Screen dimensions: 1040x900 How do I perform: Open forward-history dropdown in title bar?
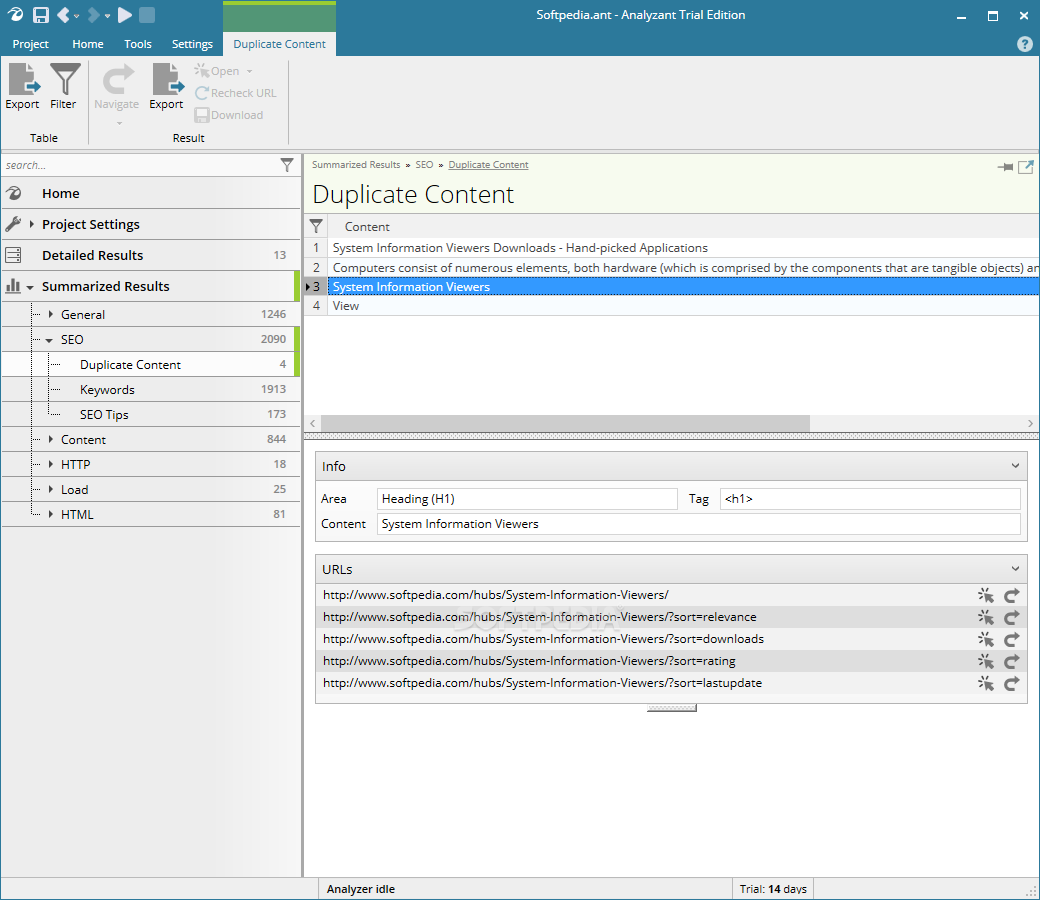(x=107, y=16)
